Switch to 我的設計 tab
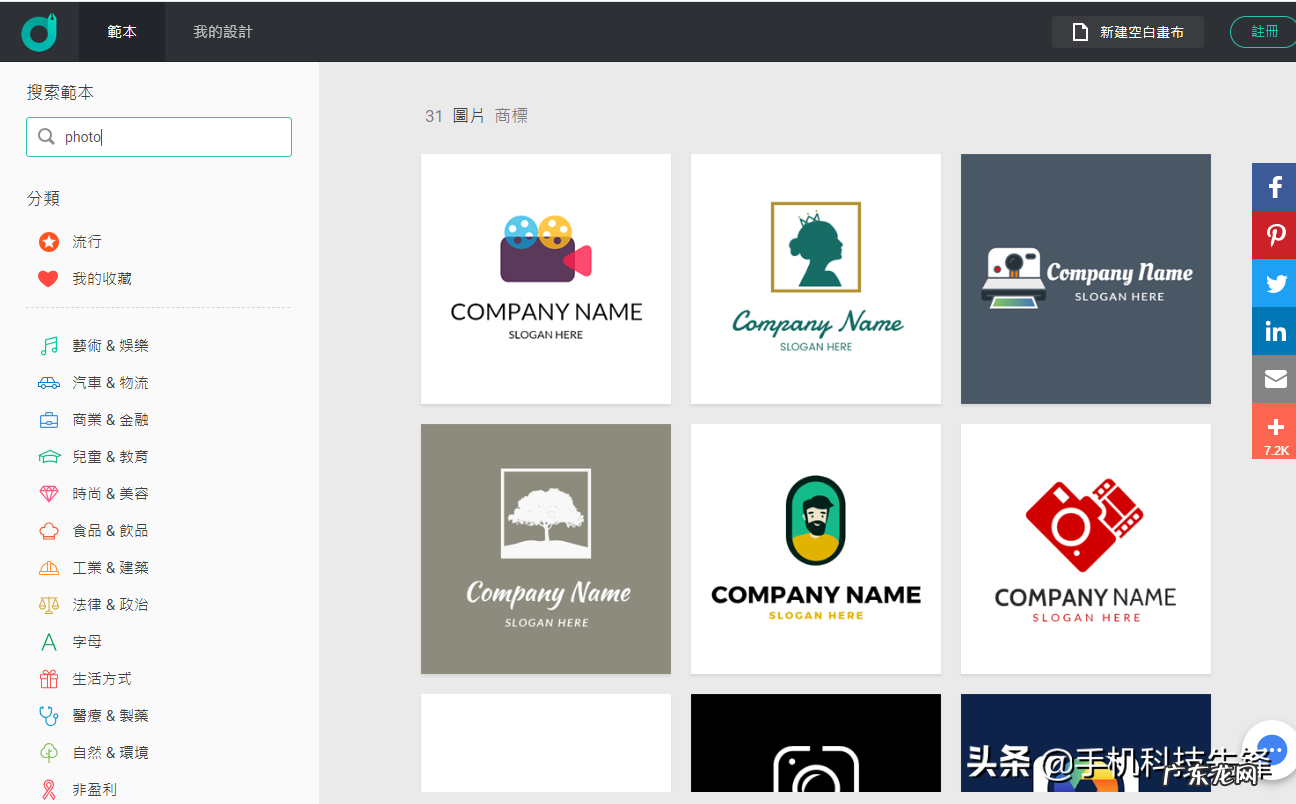The height and width of the screenshot is (804, 1296). 222,32
